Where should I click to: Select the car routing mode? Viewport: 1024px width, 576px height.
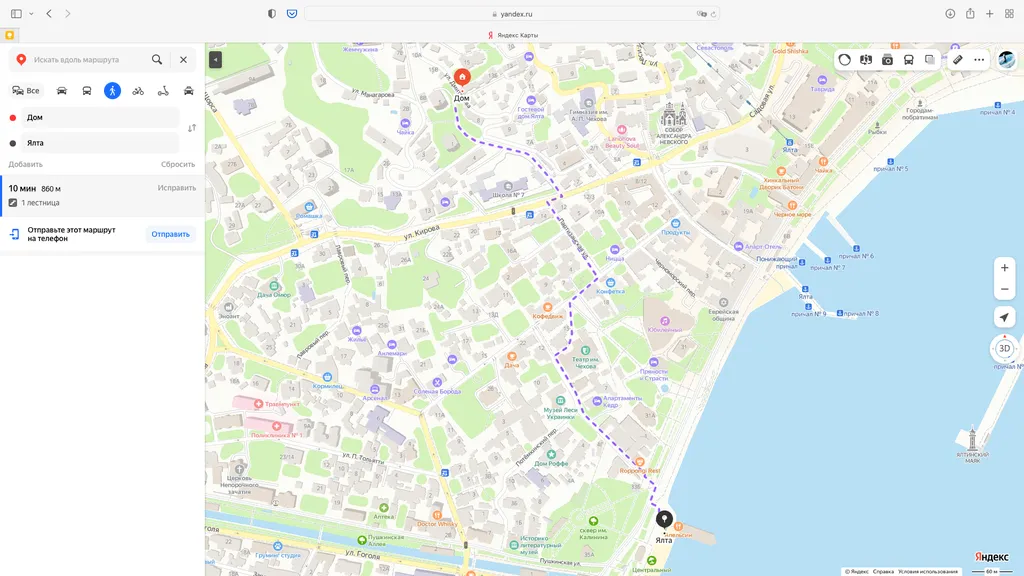[61, 90]
